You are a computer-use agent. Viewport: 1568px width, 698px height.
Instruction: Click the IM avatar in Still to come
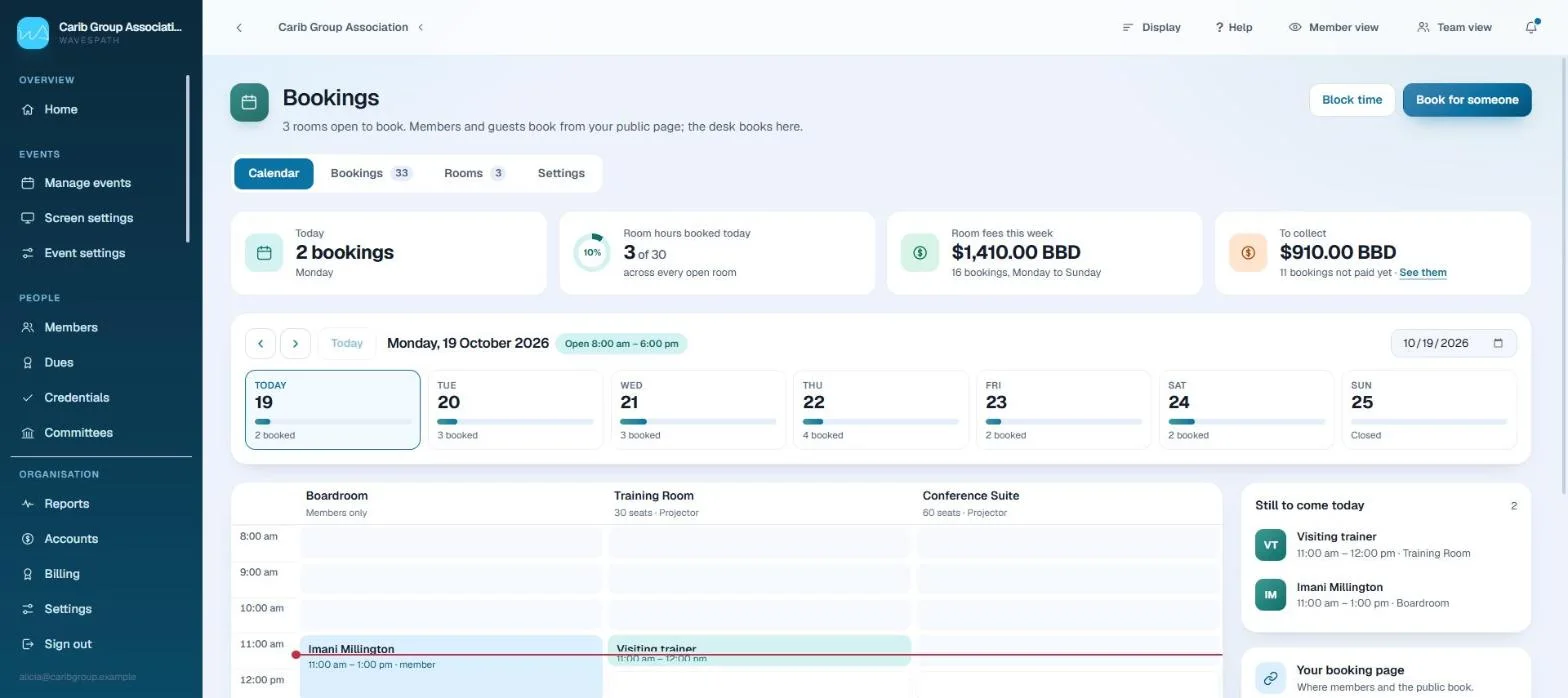point(1271,595)
